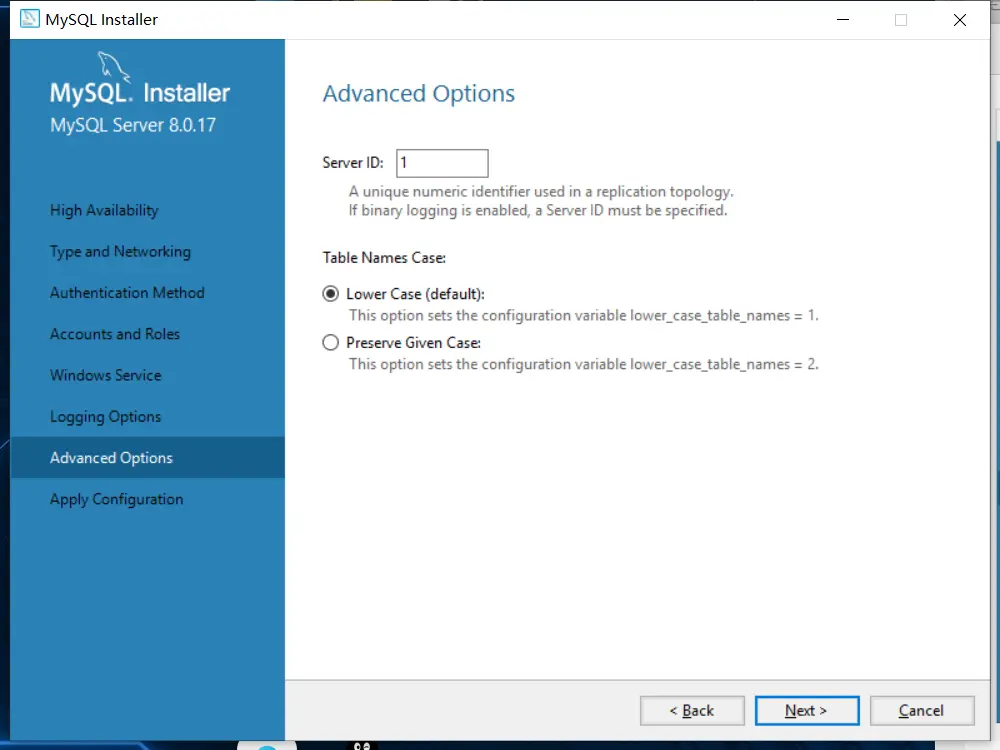
Task: Open Logging Options step
Action: coord(105,416)
